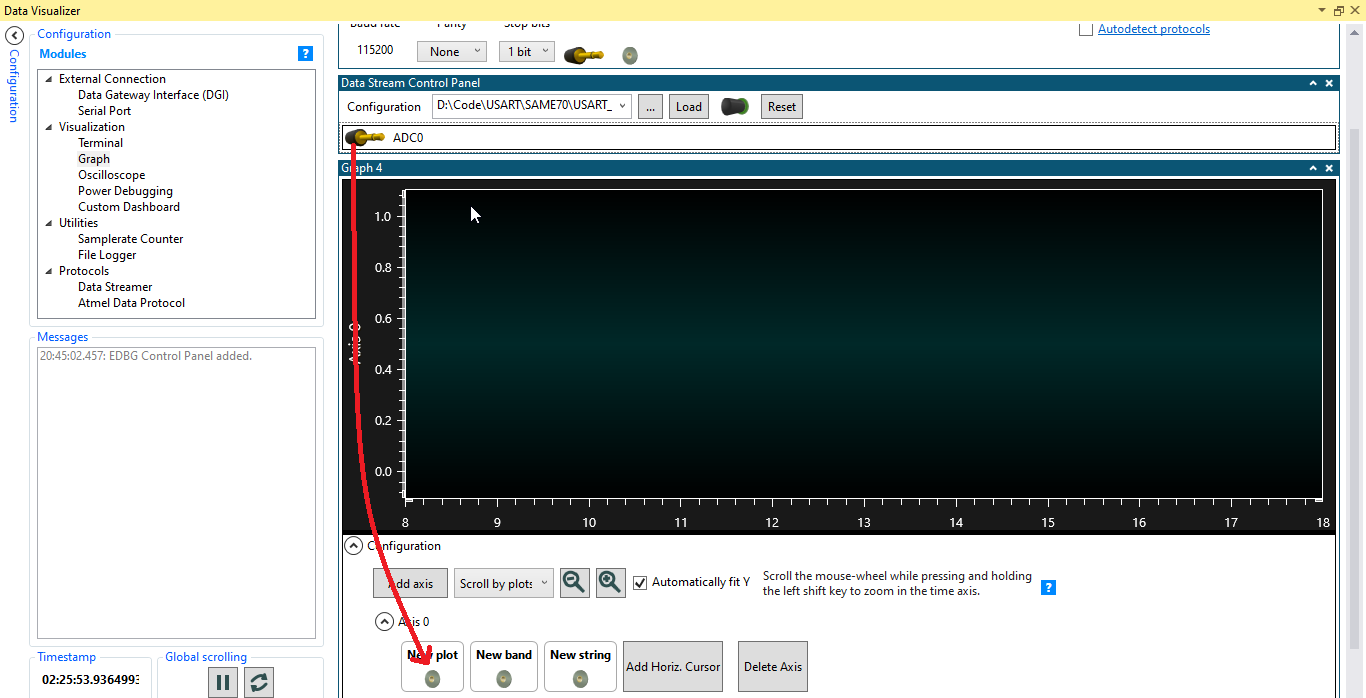
Task: Click the New string sink jack
Action: pos(580,679)
